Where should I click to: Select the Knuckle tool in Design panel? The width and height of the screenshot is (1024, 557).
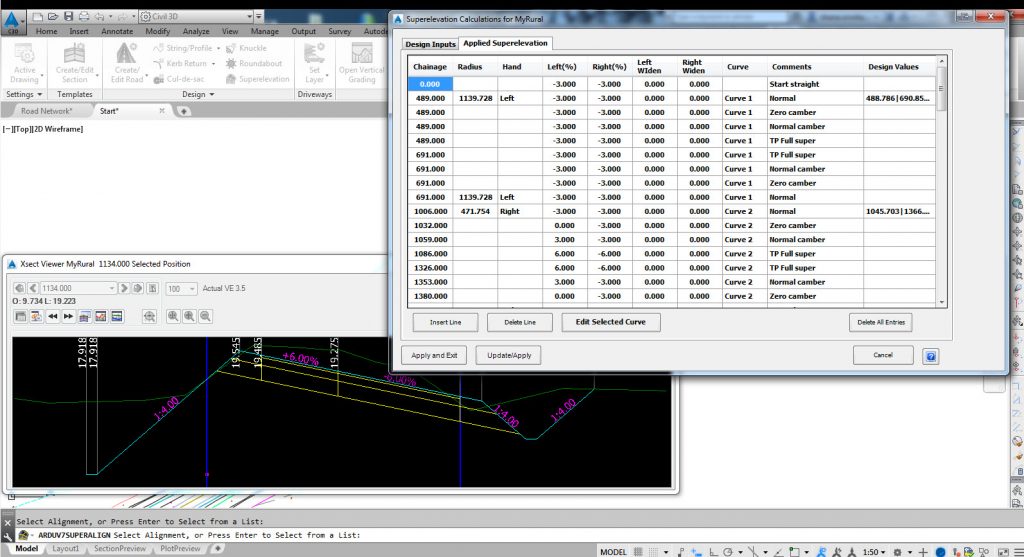(246, 48)
